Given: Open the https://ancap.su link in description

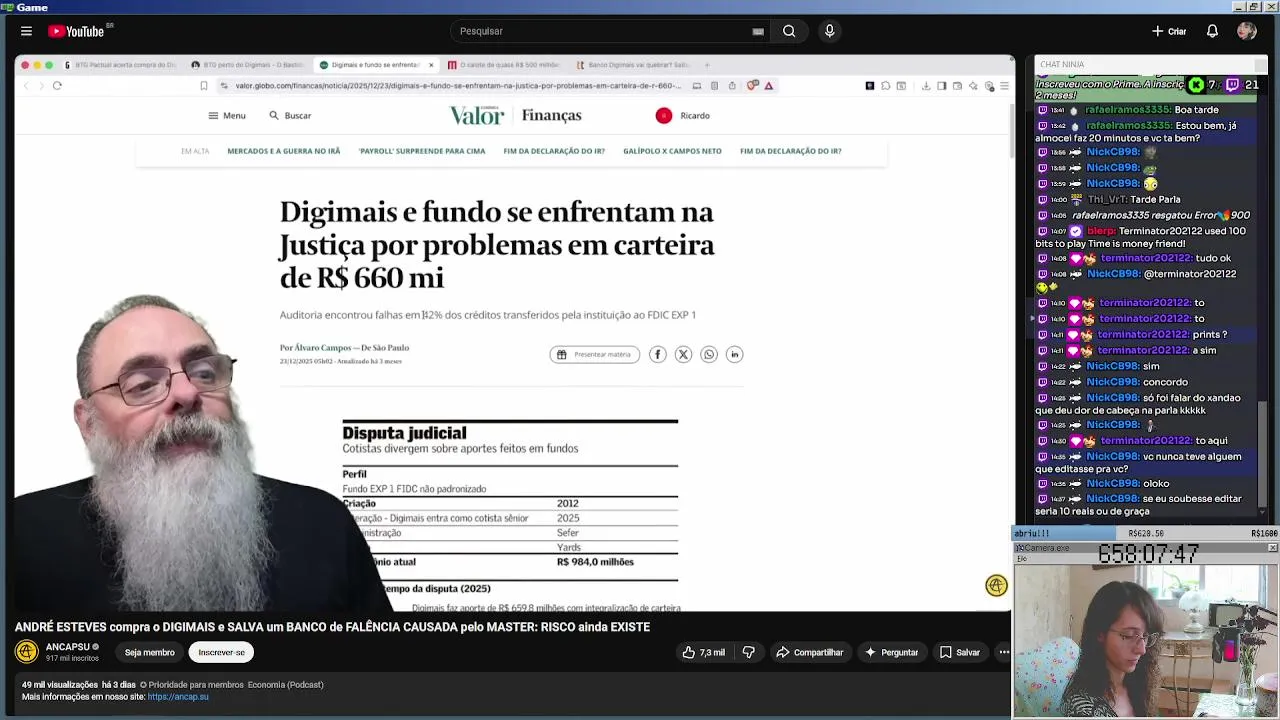Looking at the screenshot, I should [178, 696].
